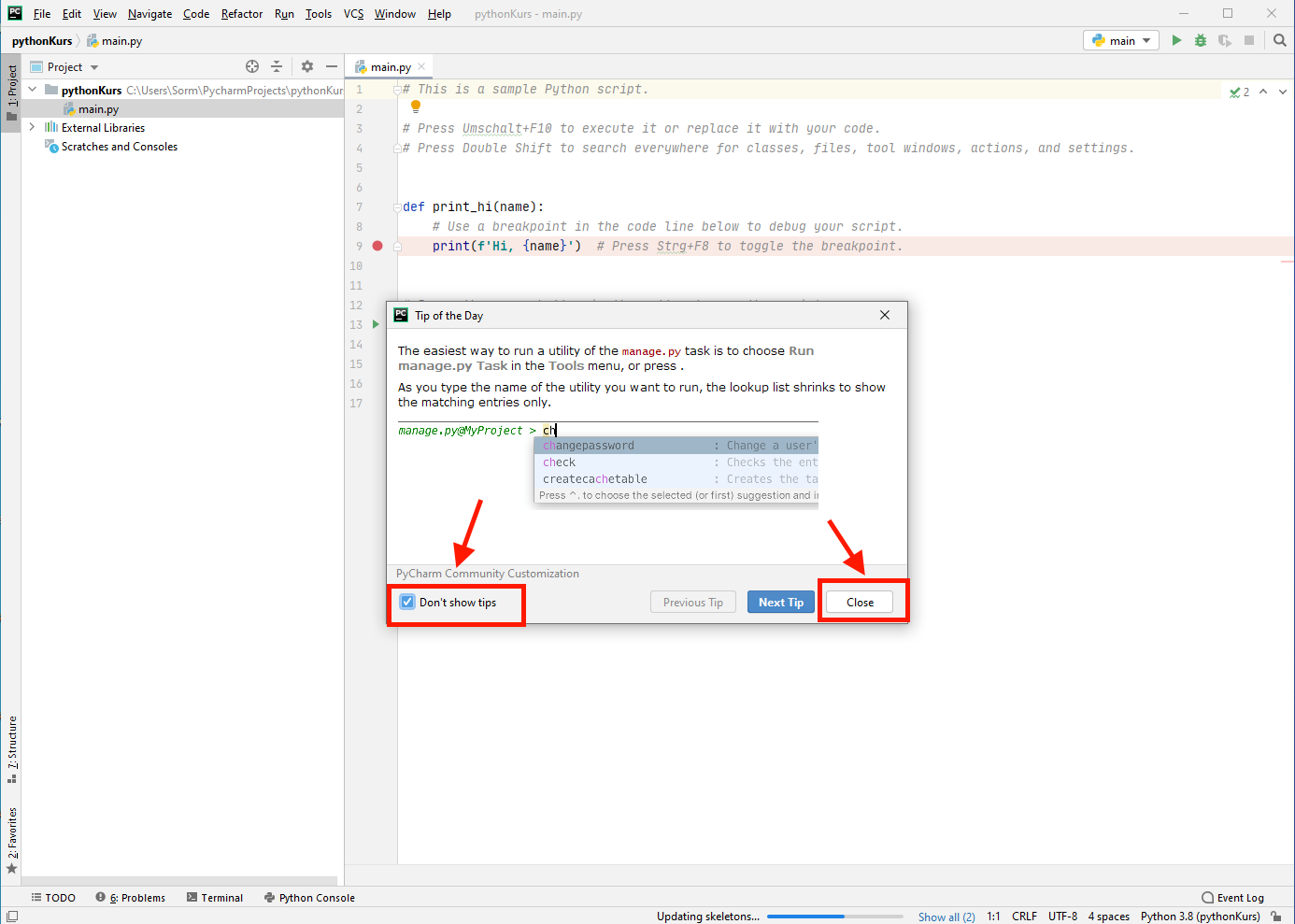Click the Updating skeletons progress bar
The image size is (1295, 924).
835,917
